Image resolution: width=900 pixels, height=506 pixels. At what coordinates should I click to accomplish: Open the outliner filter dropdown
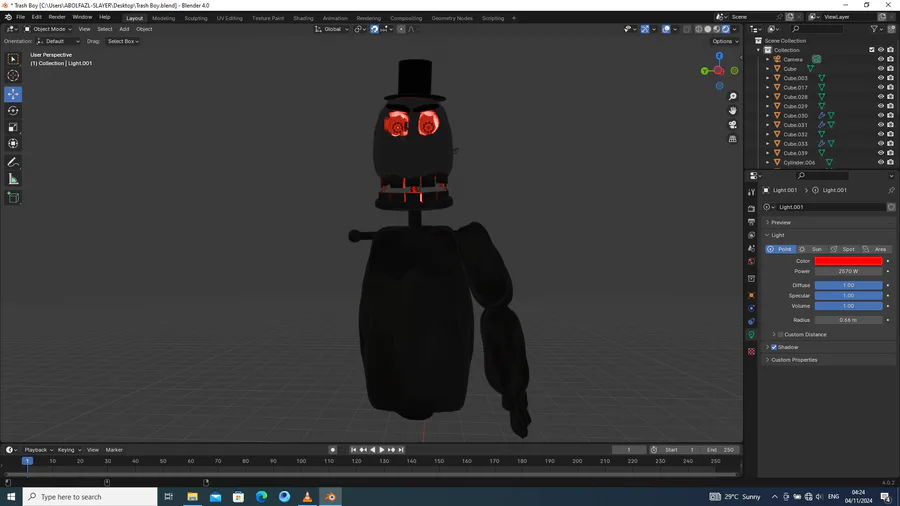[x=876, y=29]
